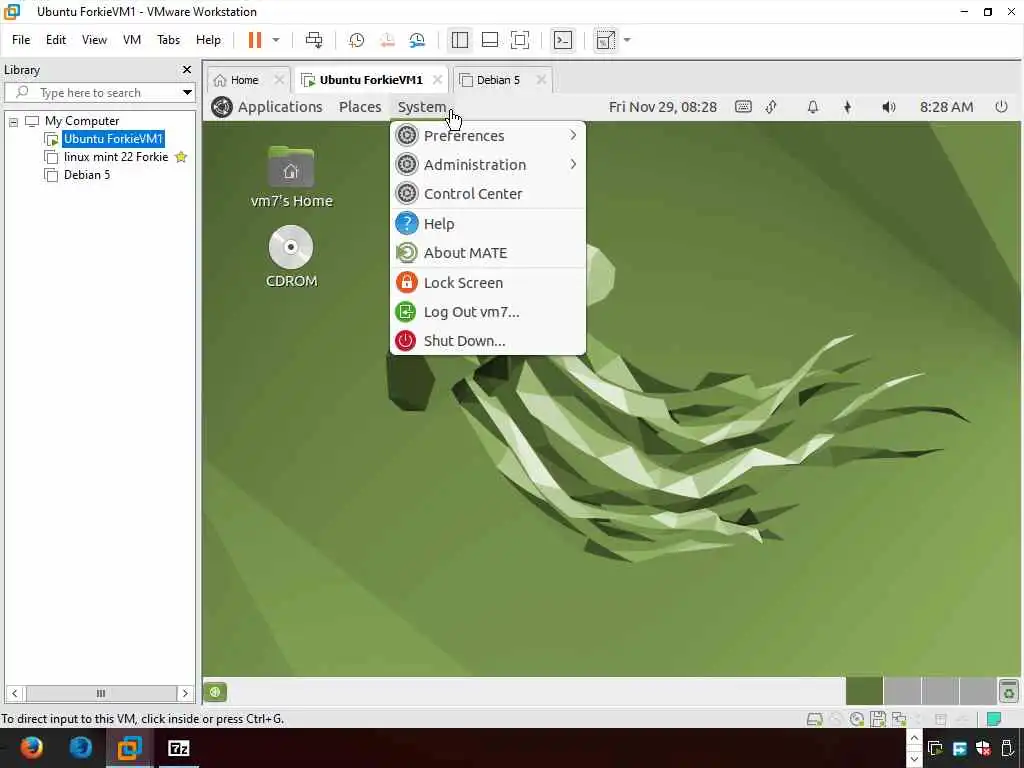
Task: Enter full screen mode icon
Action: (520, 40)
